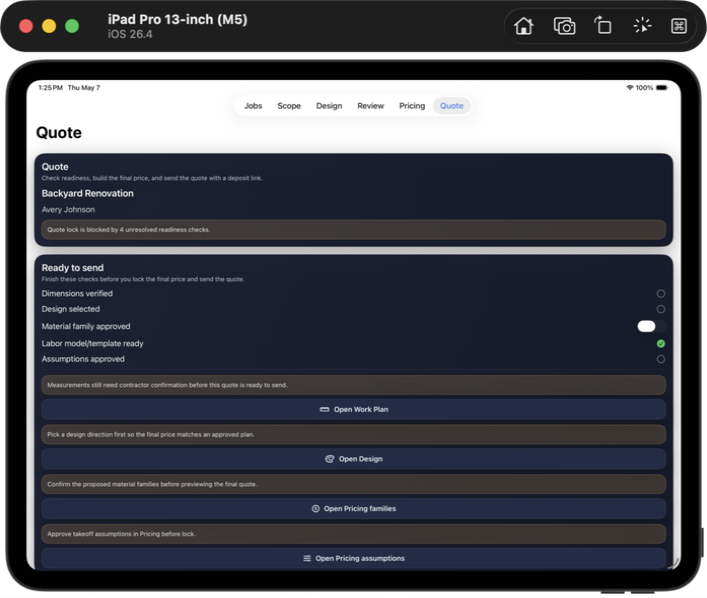Click the Pick a design direction notice
The width and height of the screenshot is (707, 598).
pos(354,435)
